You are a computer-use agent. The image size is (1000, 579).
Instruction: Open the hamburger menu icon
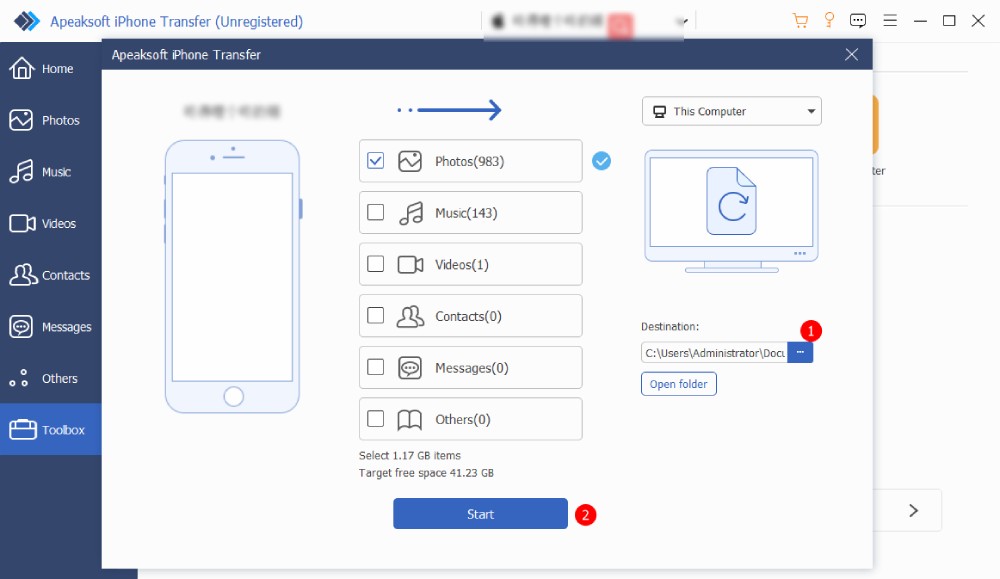(890, 20)
